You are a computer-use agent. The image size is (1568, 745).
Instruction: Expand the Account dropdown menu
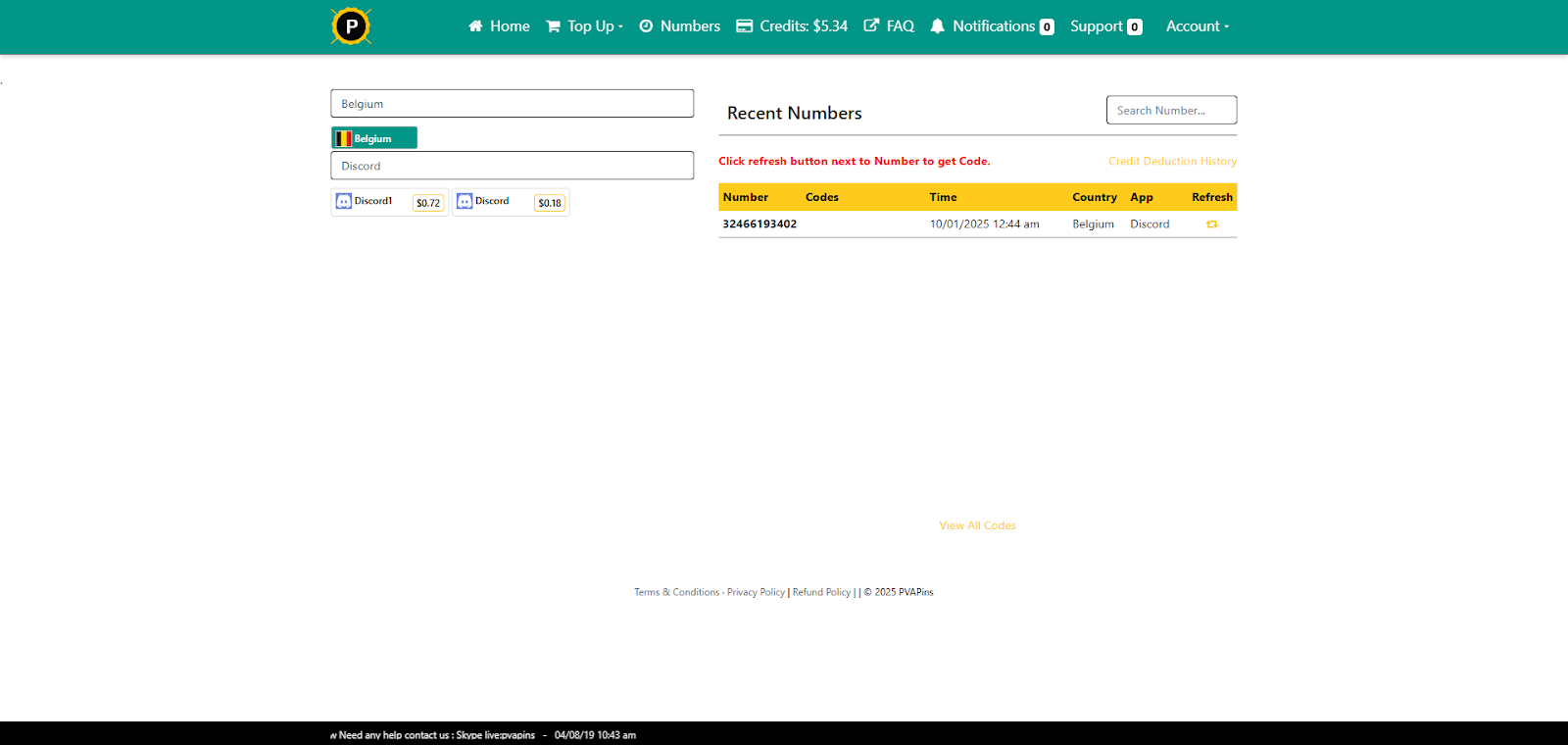click(x=1198, y=26)
